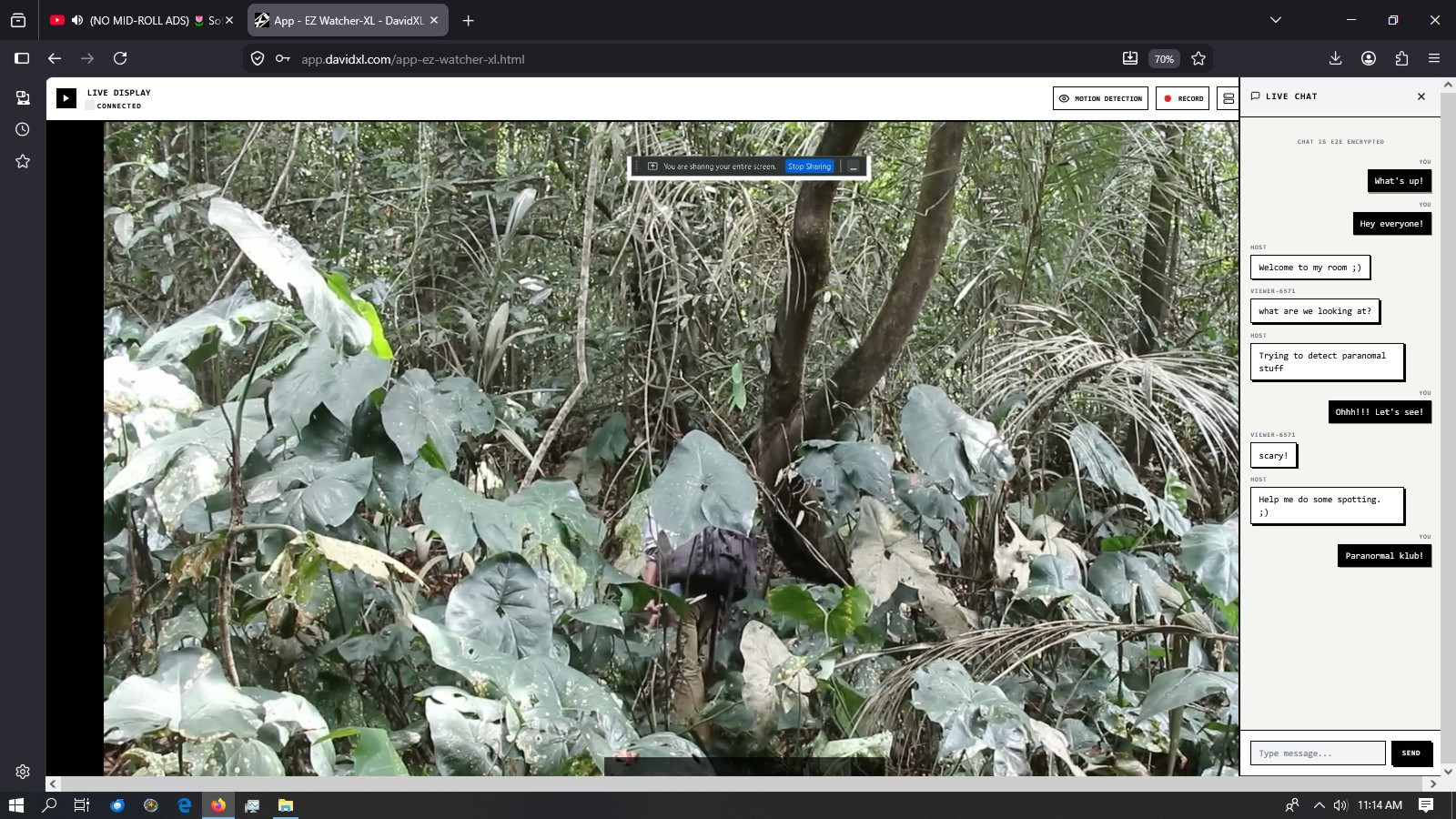Screen dimensions: 1456x819
Task: Open a new browser tab
Action: pos(468,20)
